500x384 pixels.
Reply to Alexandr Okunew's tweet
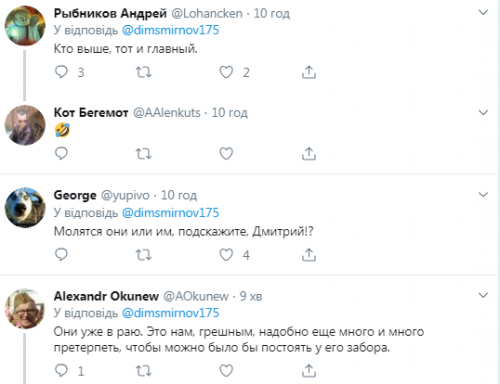click(61, 370)
